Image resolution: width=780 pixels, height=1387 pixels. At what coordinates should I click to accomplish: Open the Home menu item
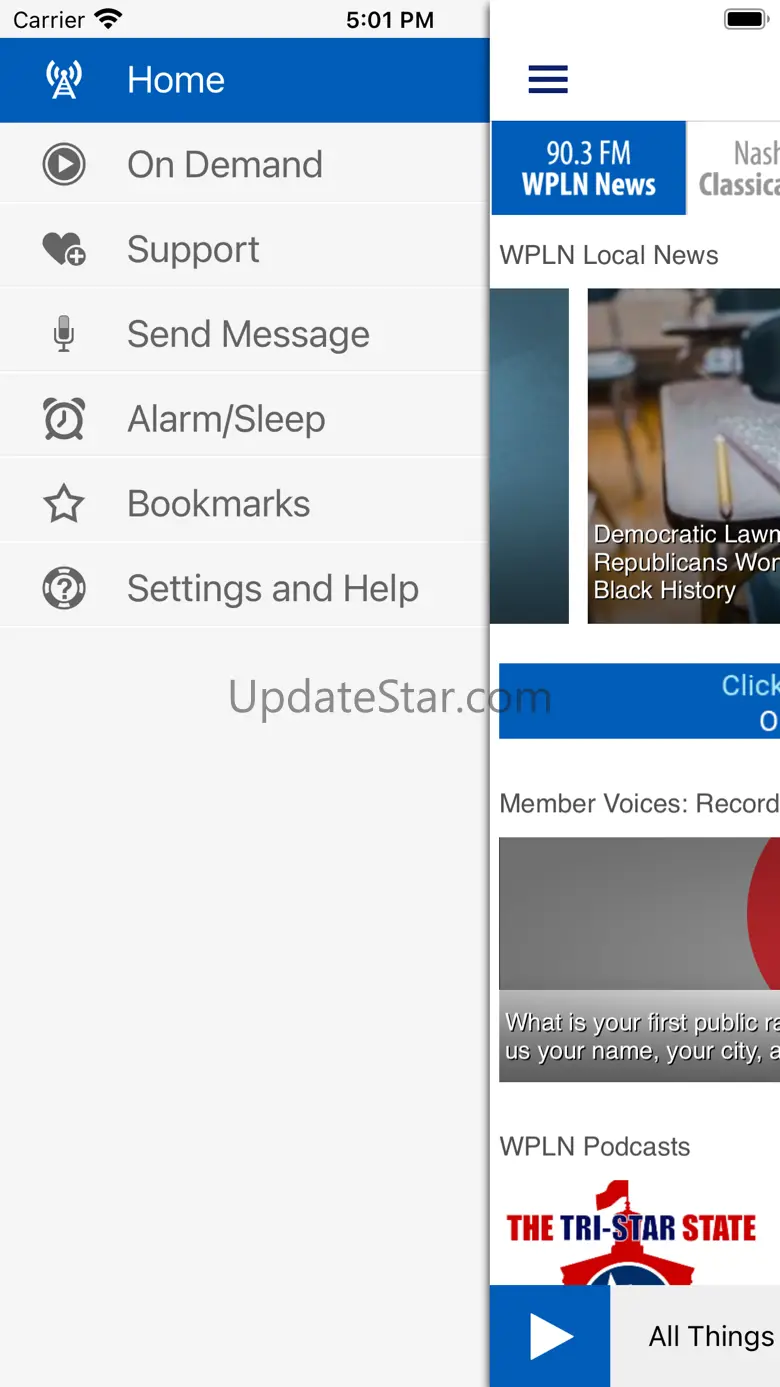pyautogui.click(x=245, y=80)
